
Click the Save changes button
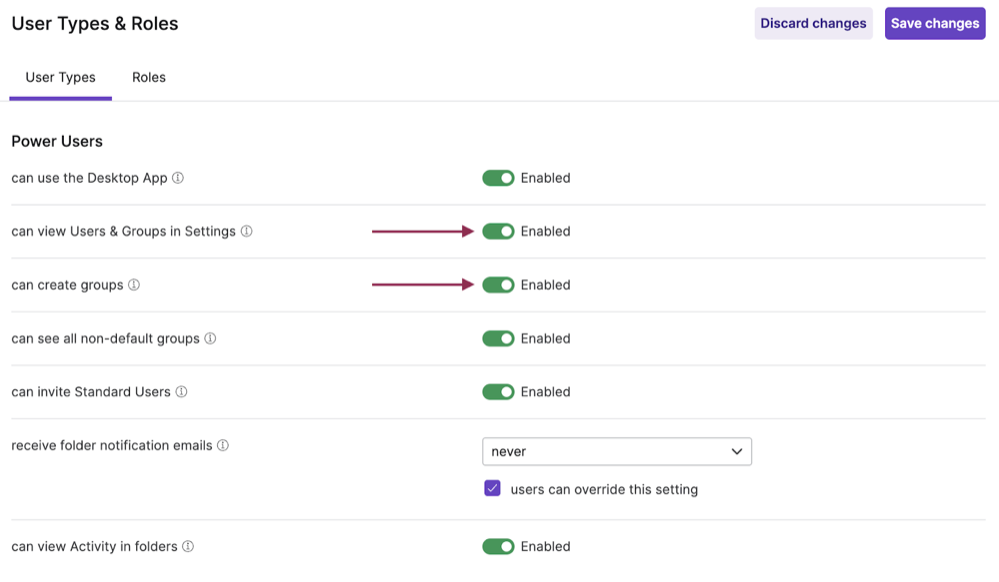(x=934, y=22)
